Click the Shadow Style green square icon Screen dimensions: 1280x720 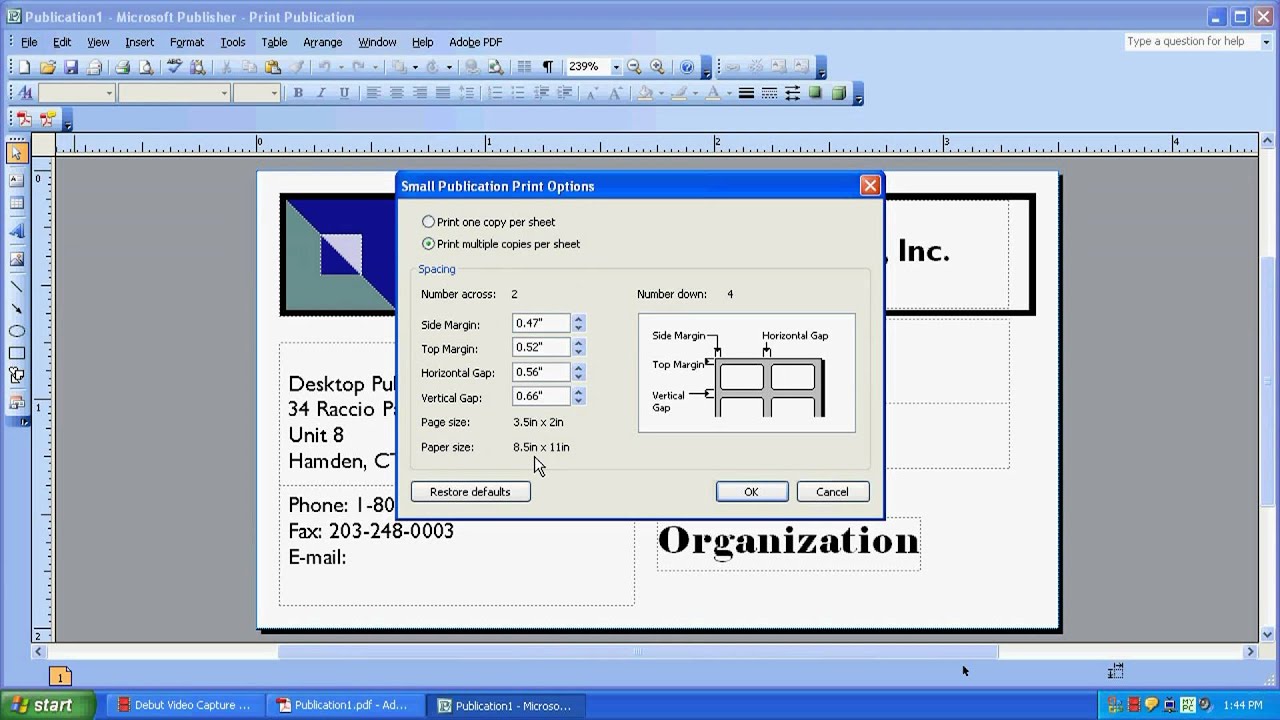[x=815, y=93]
